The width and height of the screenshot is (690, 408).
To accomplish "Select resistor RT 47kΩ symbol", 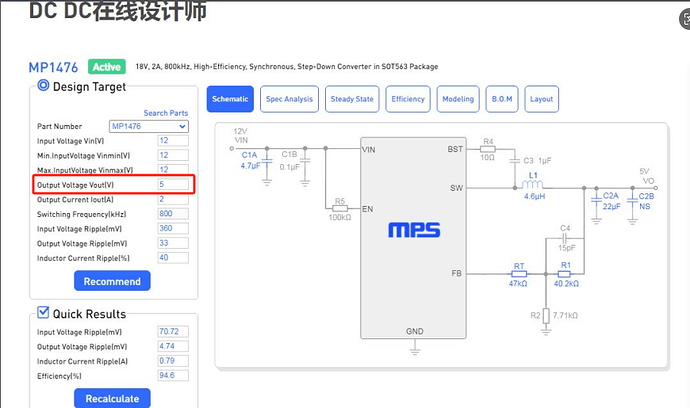I will 519,274.
